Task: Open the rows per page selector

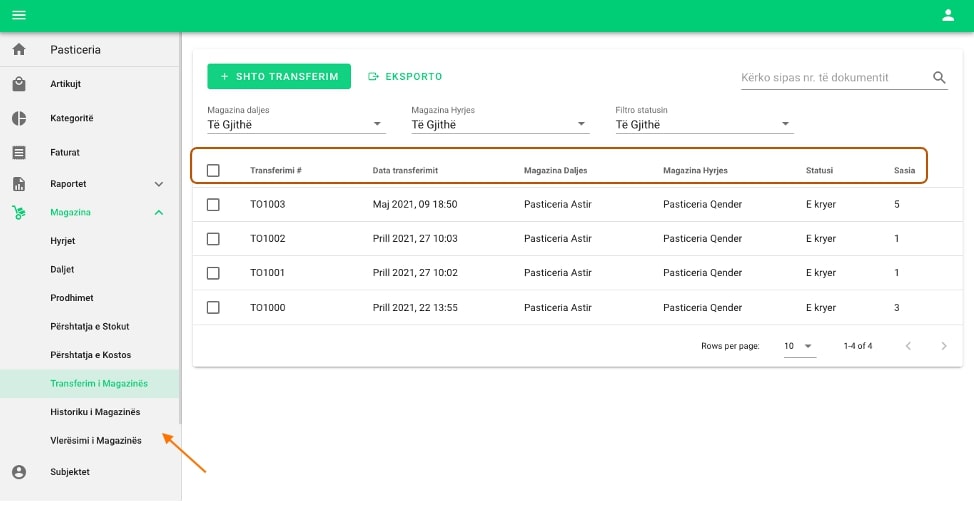Action: pyautogui.click(x=799, y=346)
